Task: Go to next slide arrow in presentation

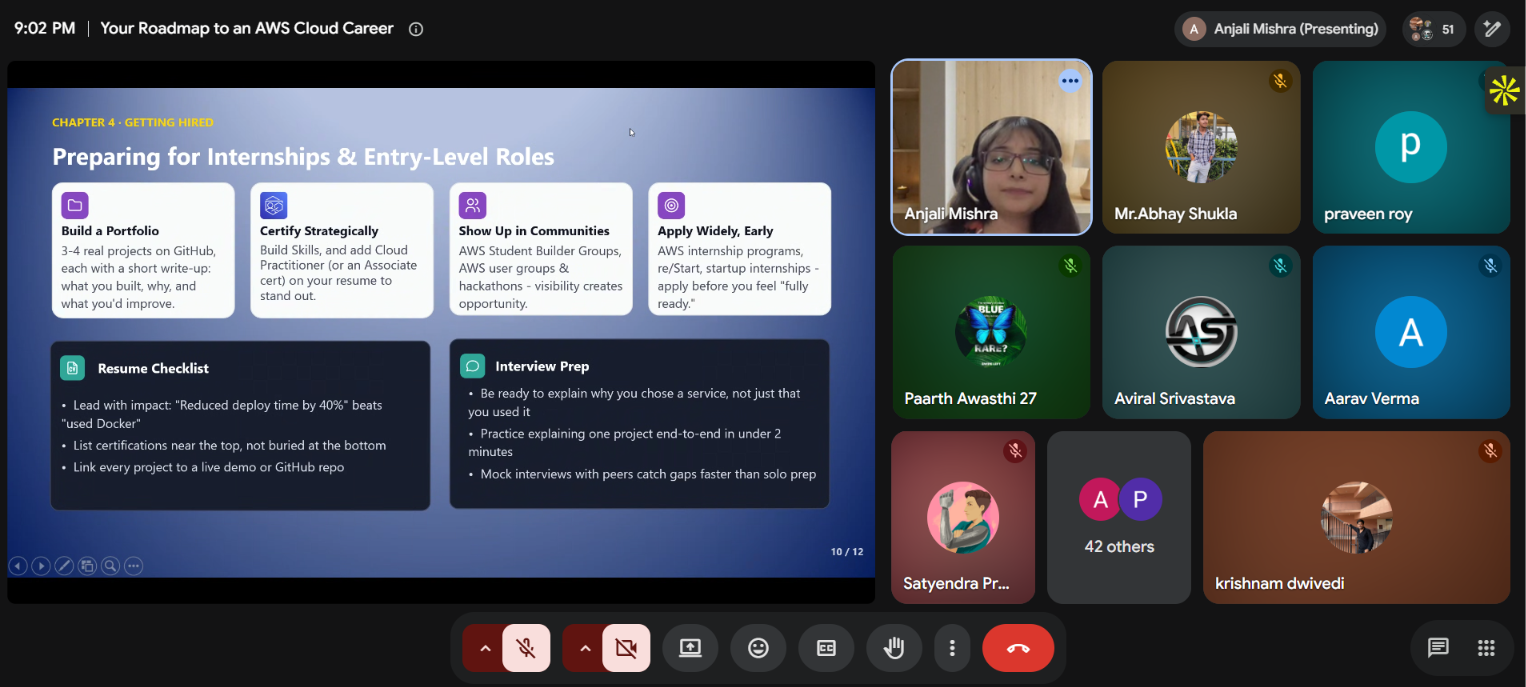Action: pos(40,566)
